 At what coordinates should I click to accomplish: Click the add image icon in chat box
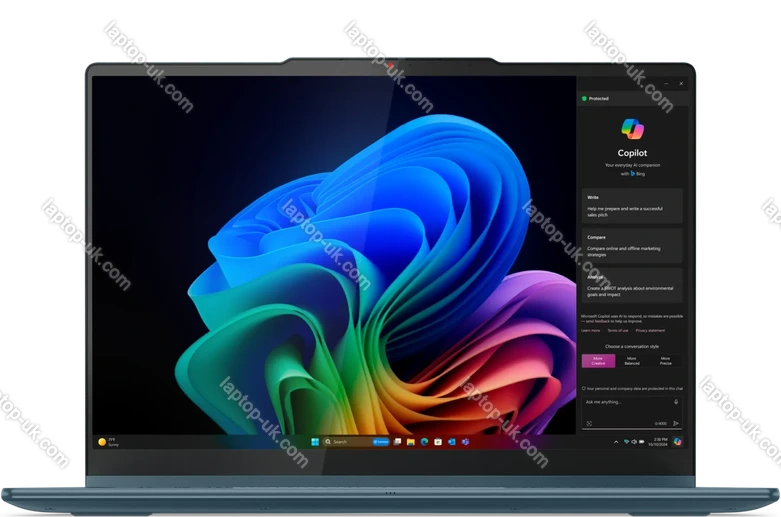point(589,423)
